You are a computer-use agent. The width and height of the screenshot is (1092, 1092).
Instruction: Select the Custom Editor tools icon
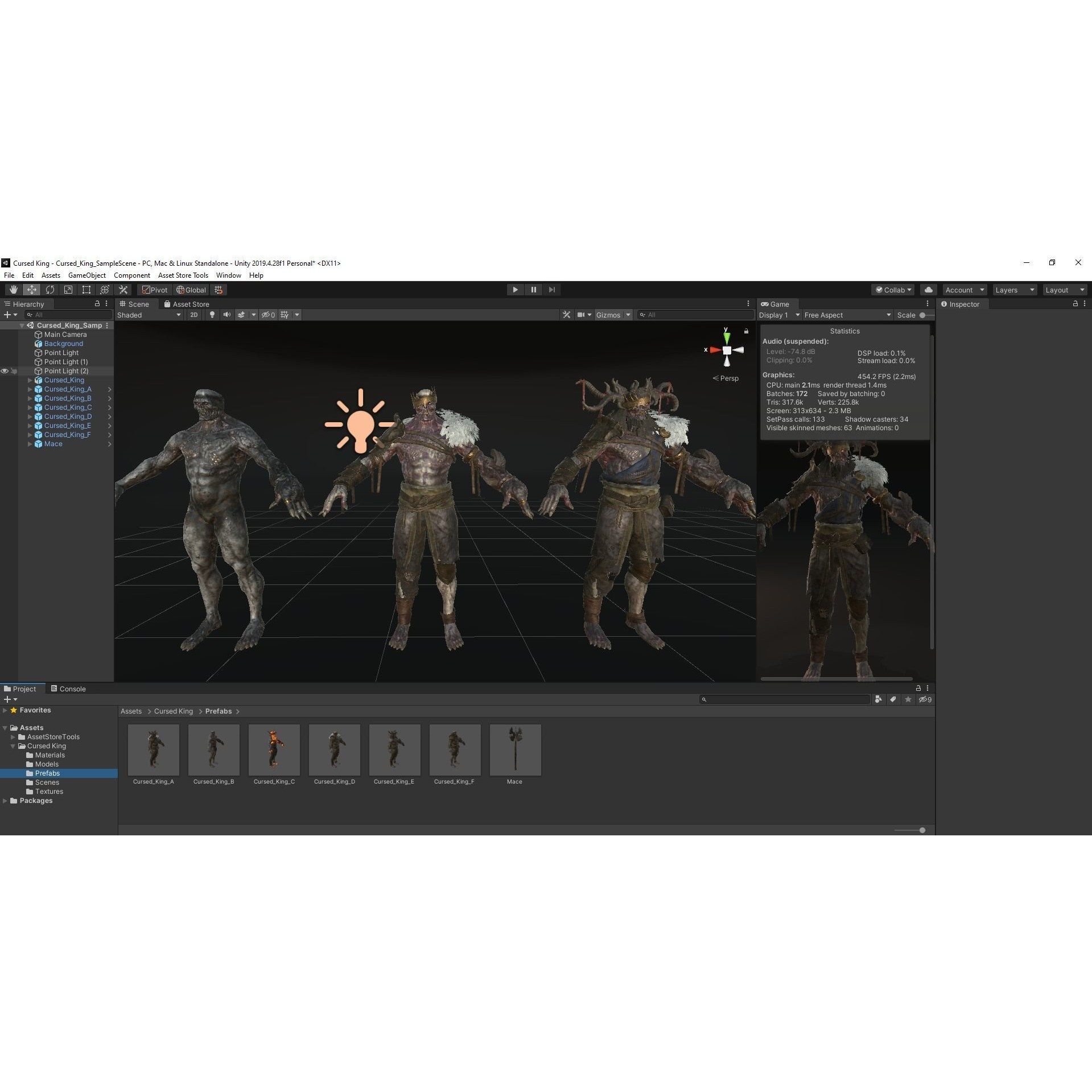click(123, 290)
